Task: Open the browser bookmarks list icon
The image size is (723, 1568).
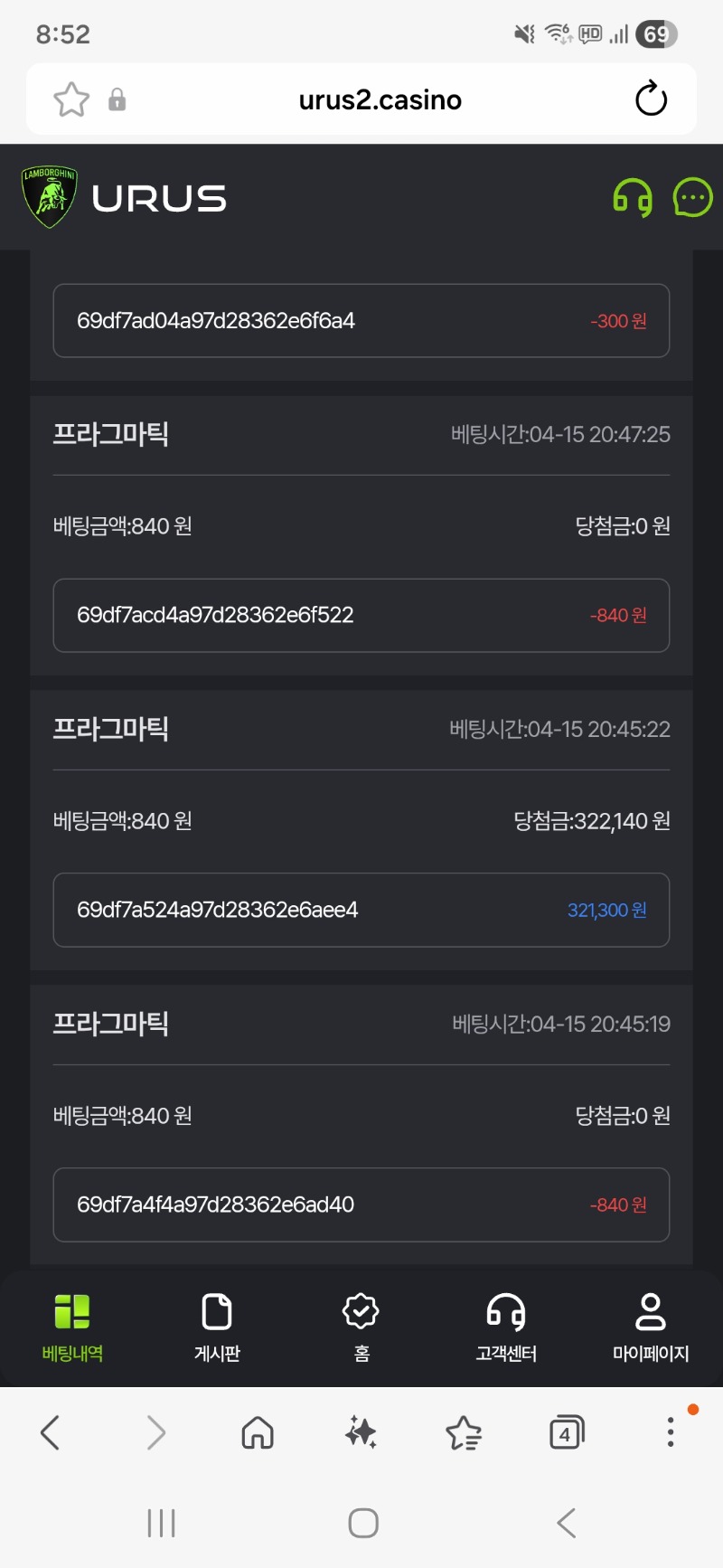Action: pos(464,1432)
